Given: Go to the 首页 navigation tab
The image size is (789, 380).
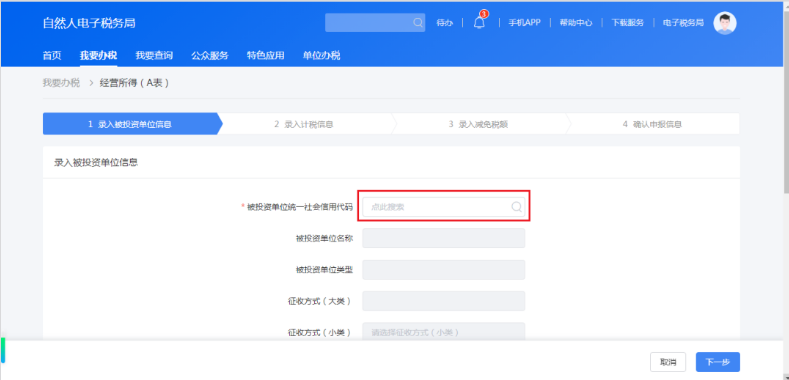Looking at the screenshot, I should (x=52, y=55).
